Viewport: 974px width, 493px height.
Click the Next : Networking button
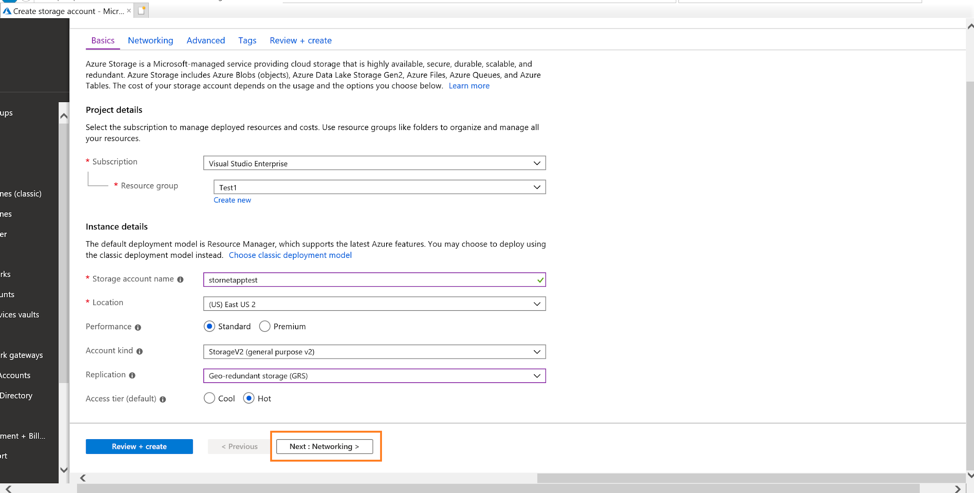coord(324,447)
